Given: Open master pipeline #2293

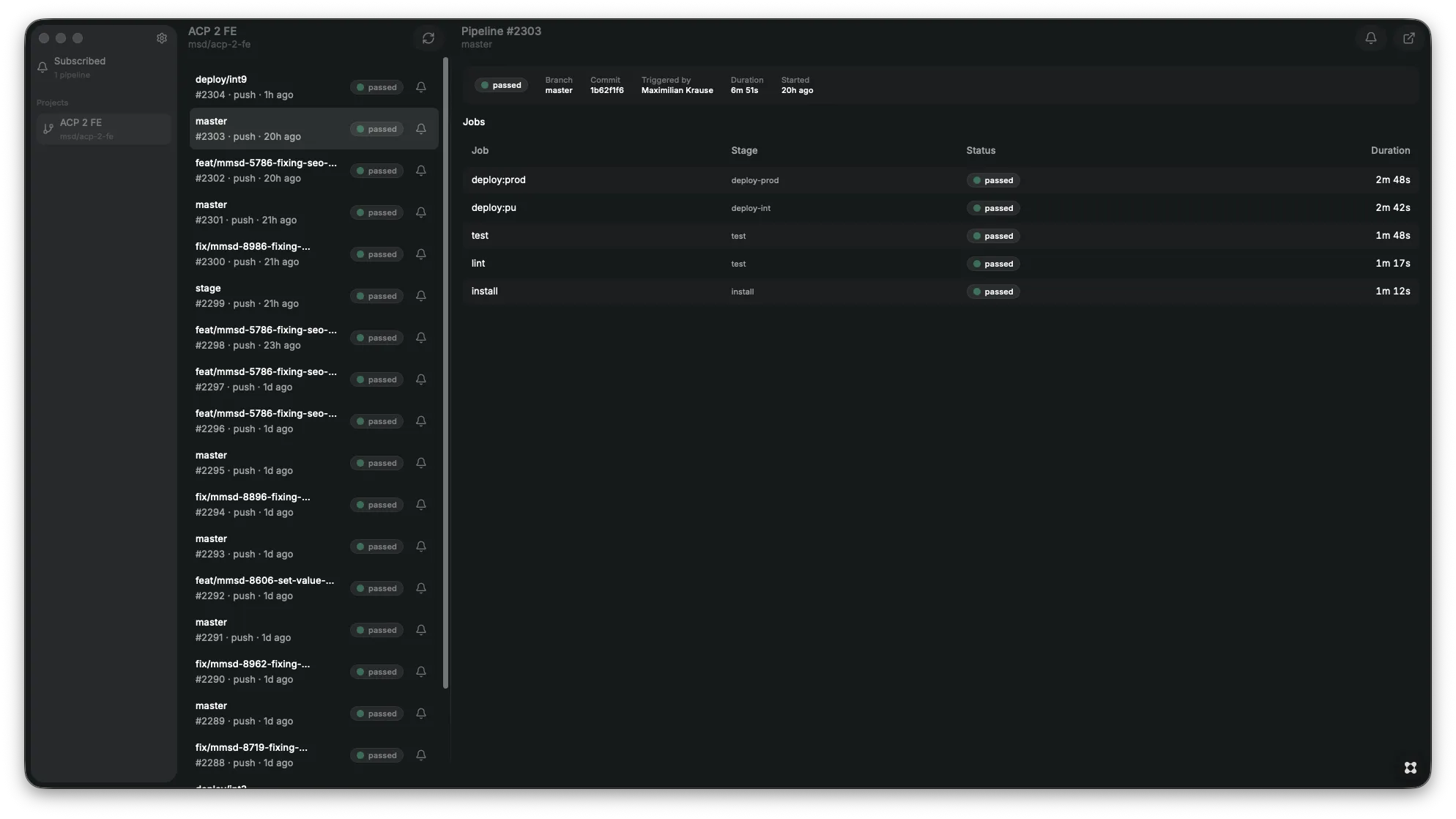Looking at the screenshot, I should click(x=313, y=546).
